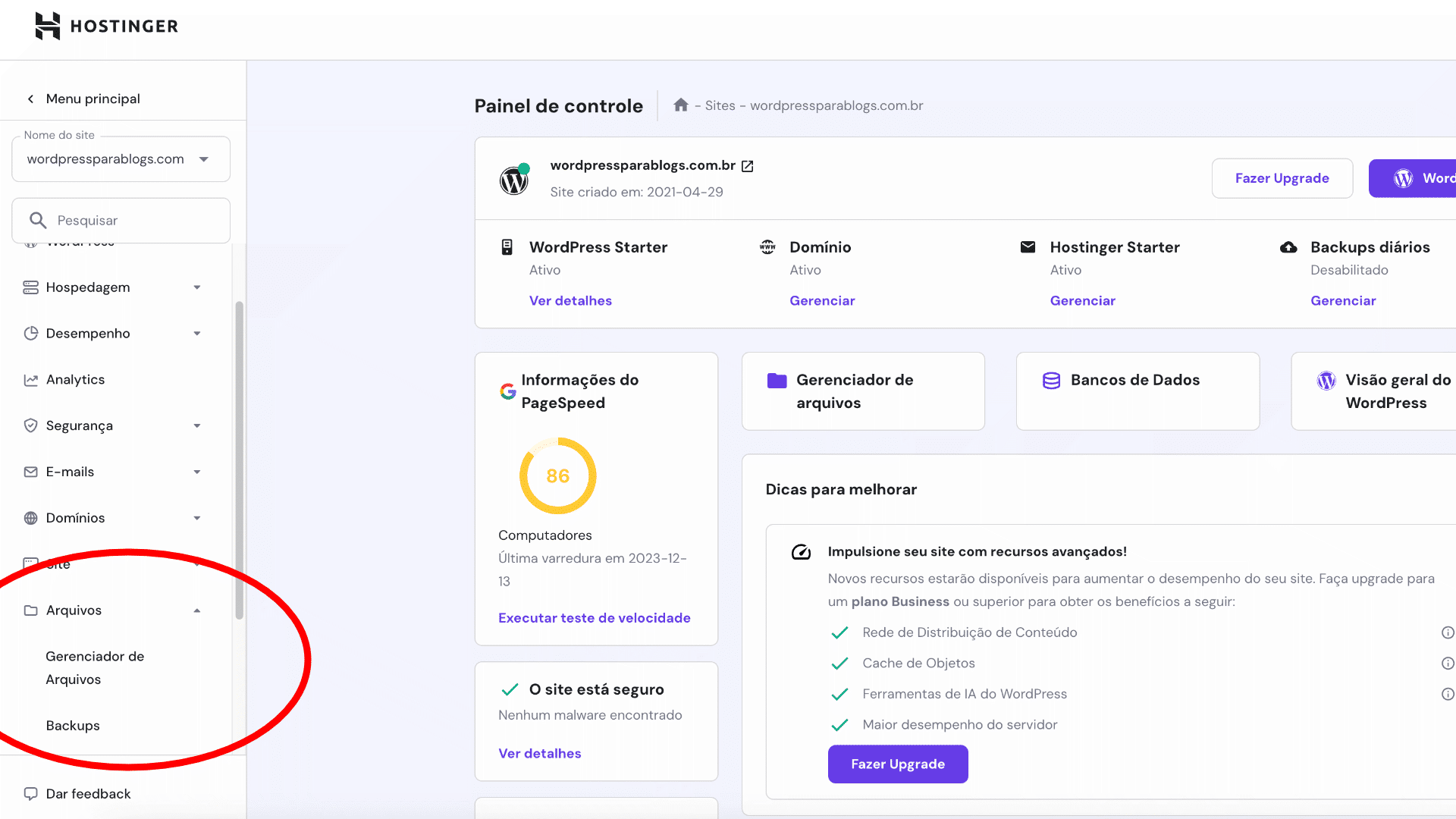Image resolution: width=1456 pixels, height=819 pixels.
Task: Click the Arquivos folder icon in the sidebar
Action: pyautogui.click(x=30, y=610)
